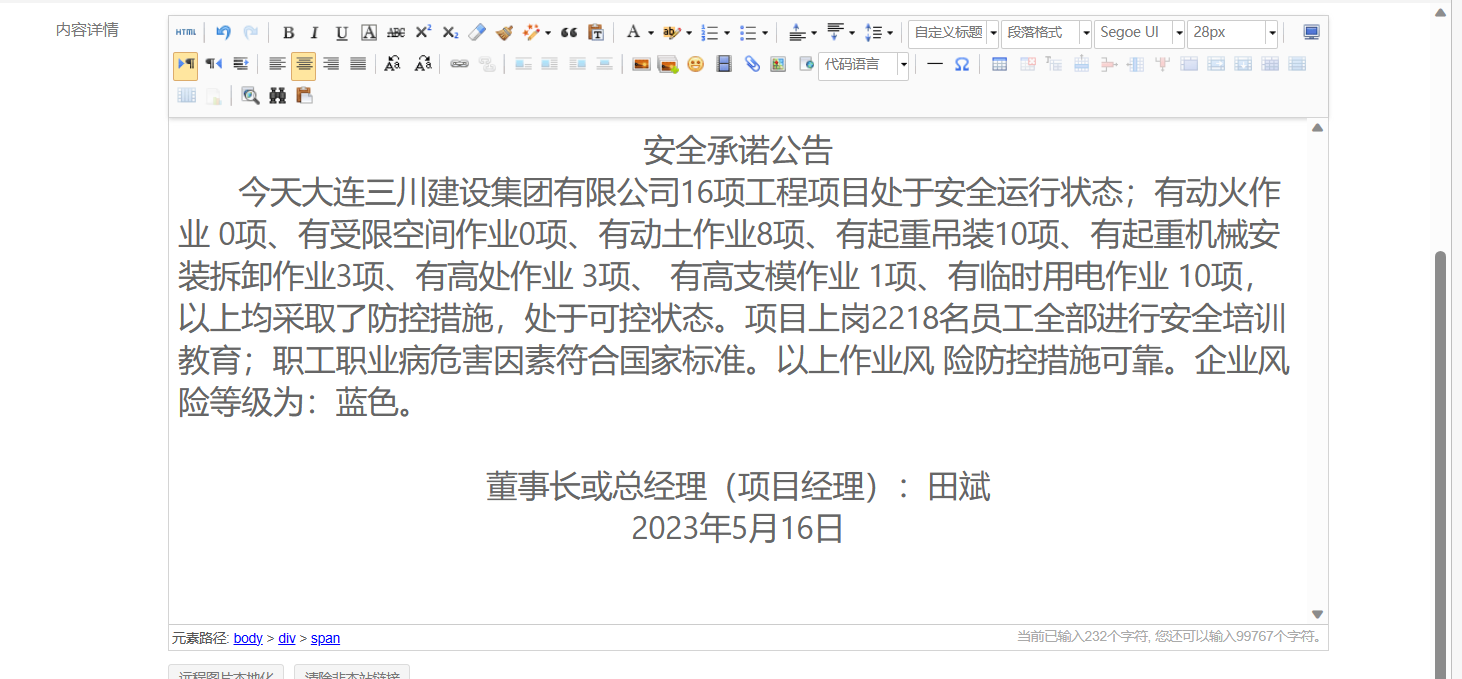The width and height of the screenshot is (1462, 679).
Task: Expand auto typeset options arrow
Action: click(548, 33)
